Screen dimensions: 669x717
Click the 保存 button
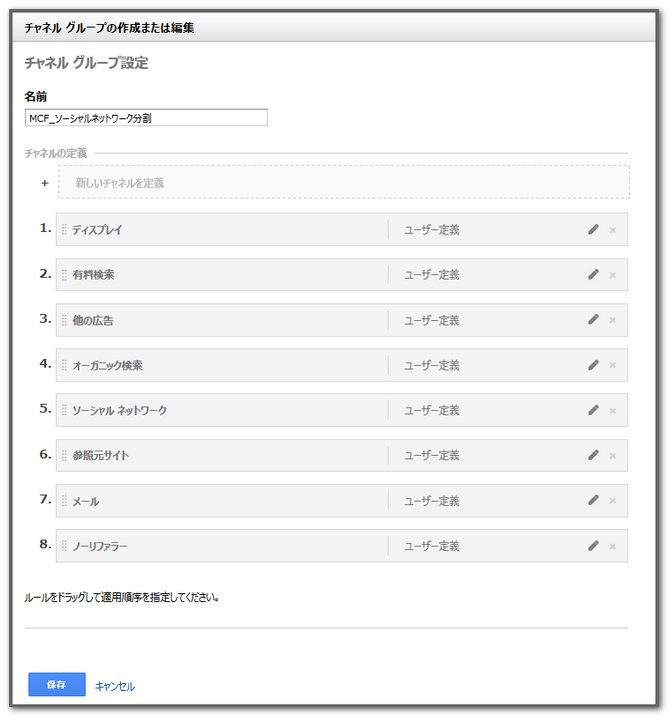(x=57, y=684)
